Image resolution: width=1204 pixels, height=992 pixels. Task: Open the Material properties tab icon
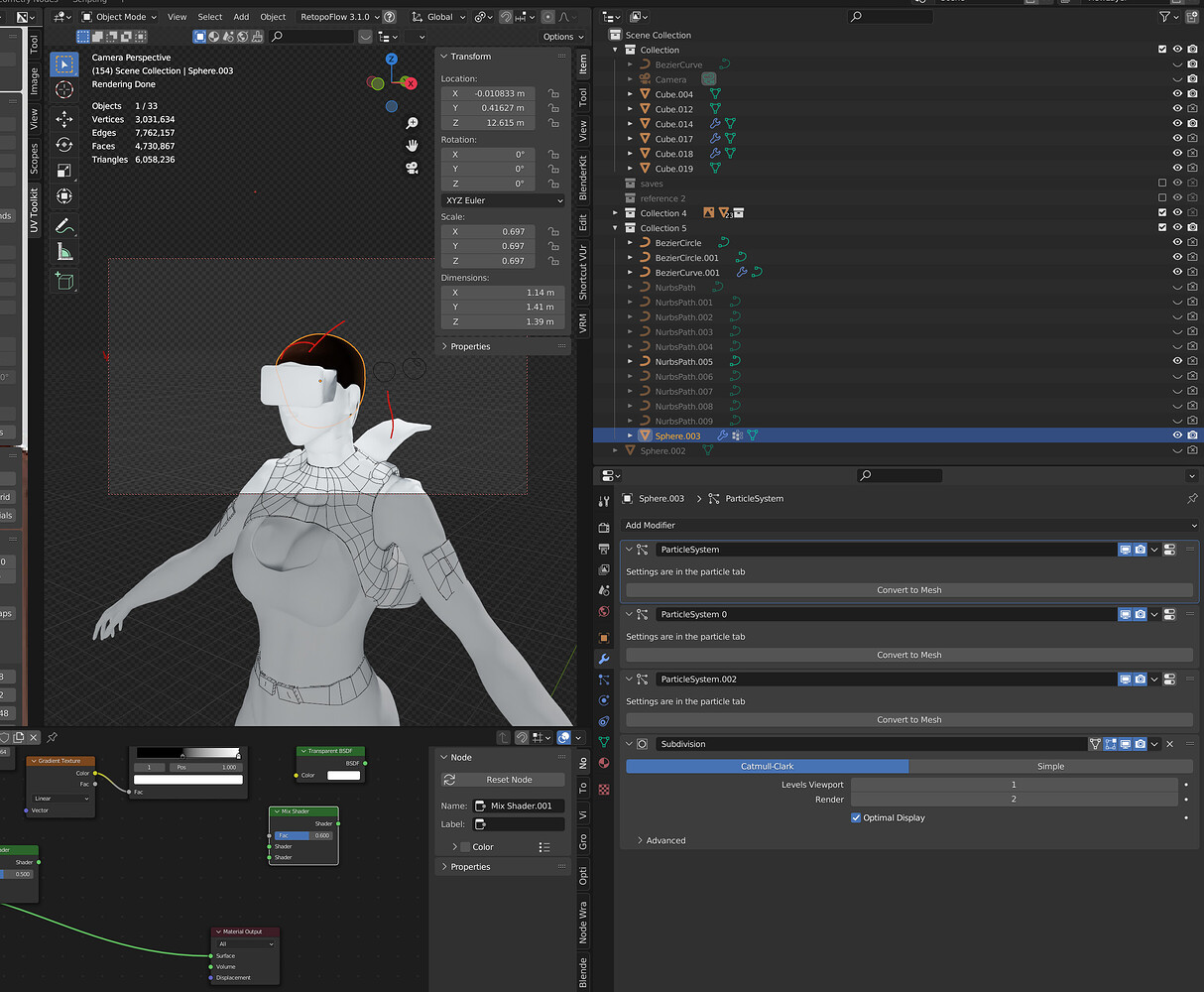coord(603,763)
